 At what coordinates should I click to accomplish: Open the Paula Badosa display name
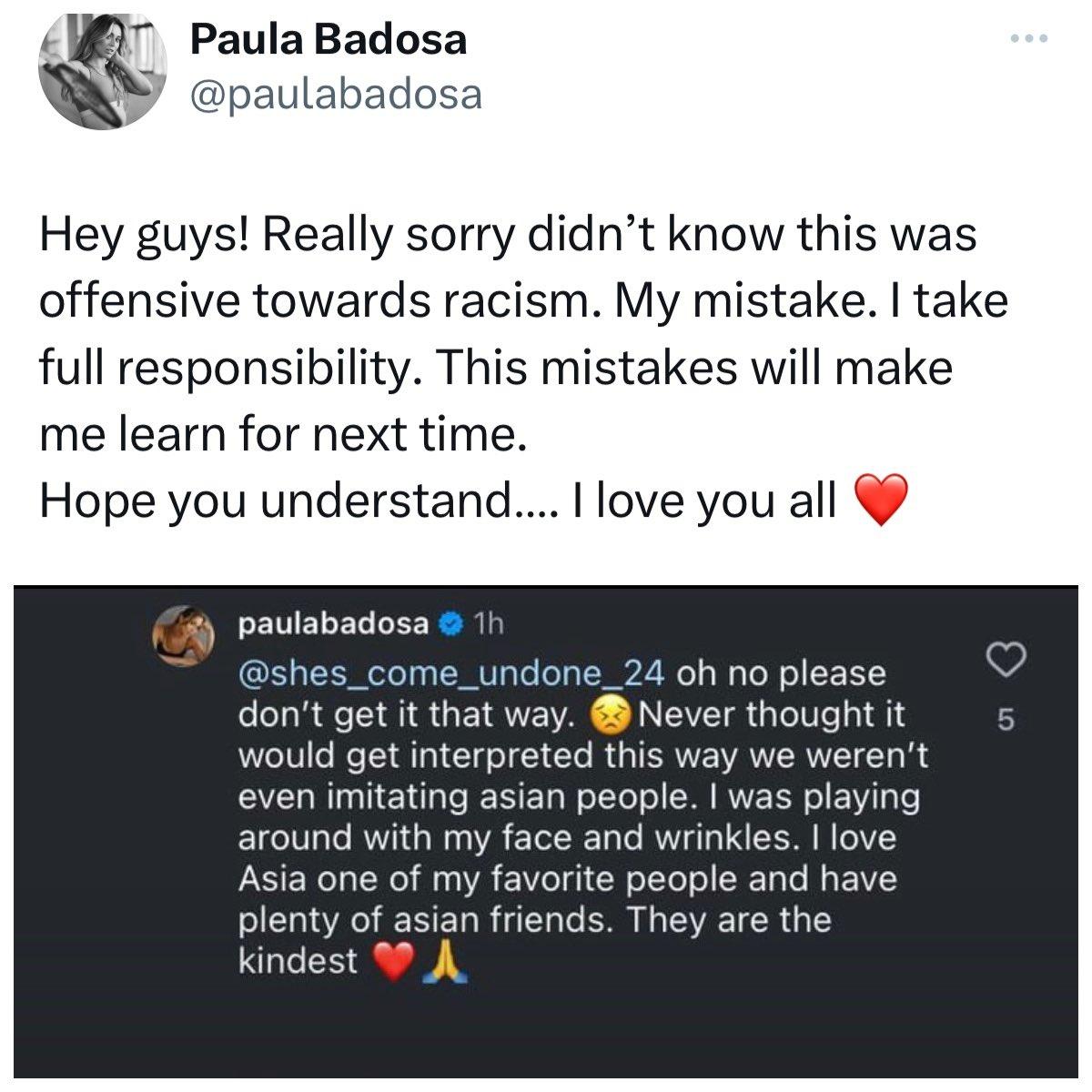pos(328,40)
